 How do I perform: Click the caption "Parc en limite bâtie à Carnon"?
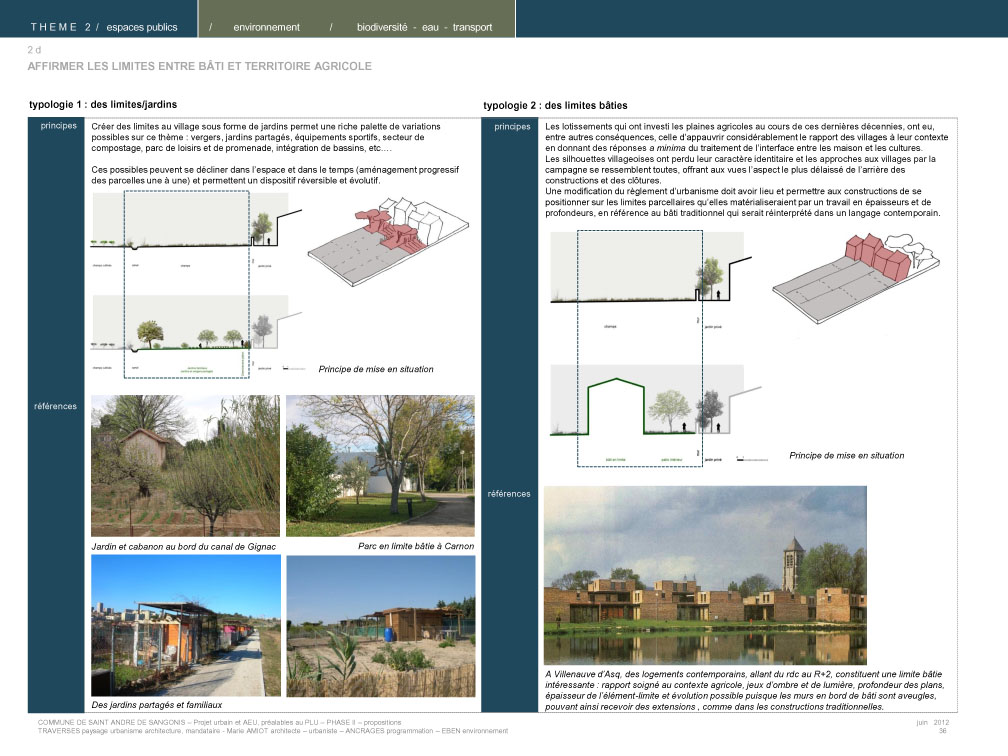click(416, 546)
